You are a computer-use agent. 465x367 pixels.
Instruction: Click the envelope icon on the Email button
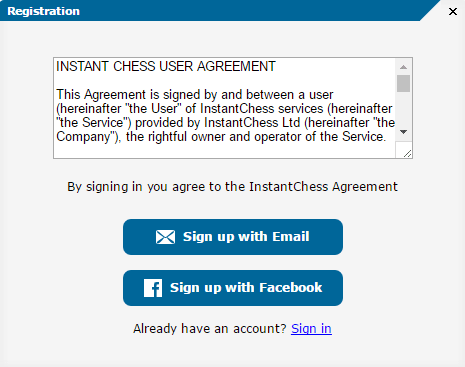[165, 237]
